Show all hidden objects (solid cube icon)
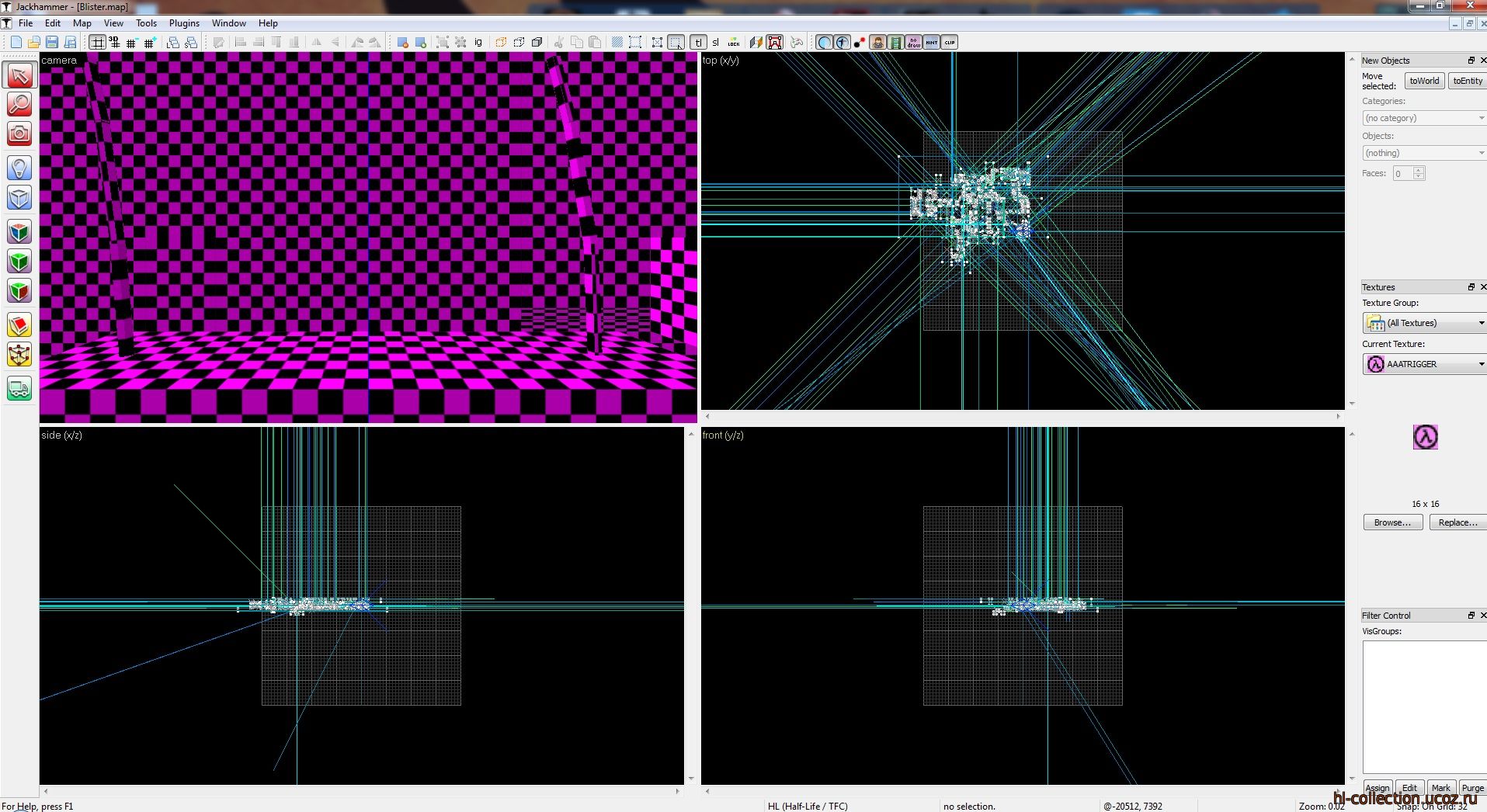Screen dimensions: 1487x812 click(537, 42)
